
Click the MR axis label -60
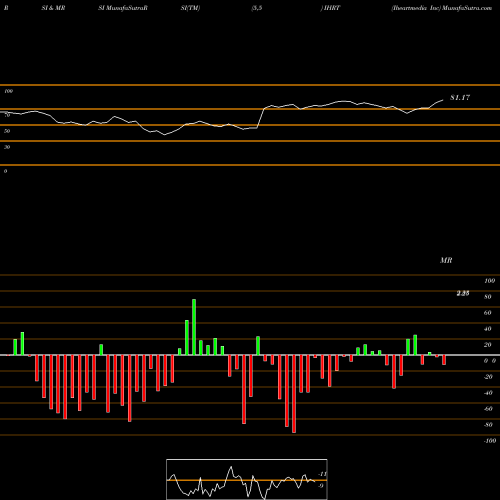click(x=488, y=409)
